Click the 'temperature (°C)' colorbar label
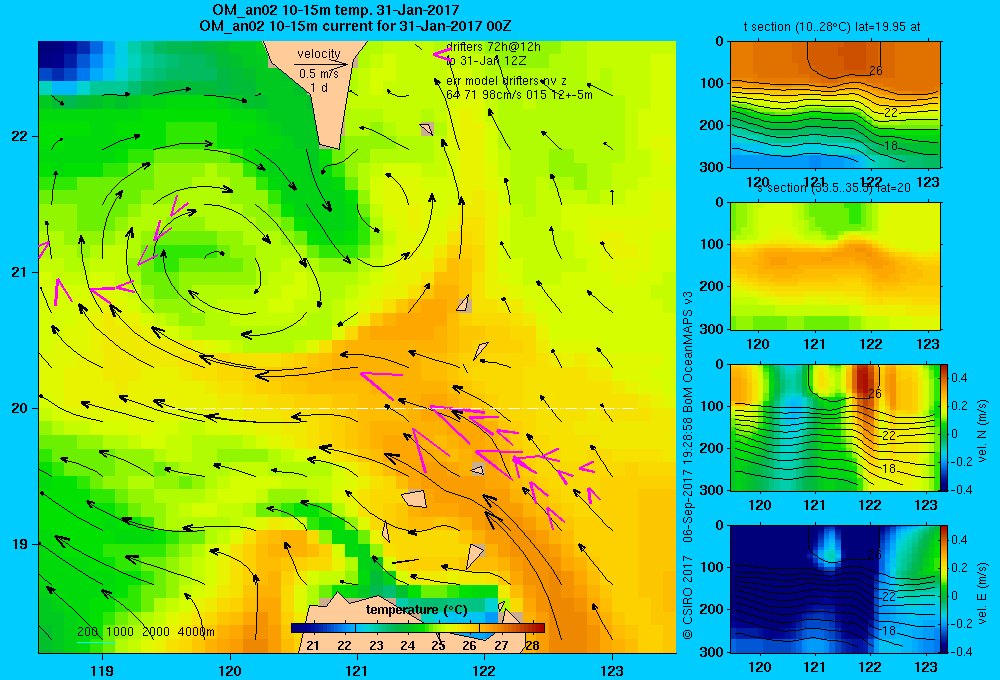The image size is (1000, 680). pyautogui.click(x=416, y=610)
